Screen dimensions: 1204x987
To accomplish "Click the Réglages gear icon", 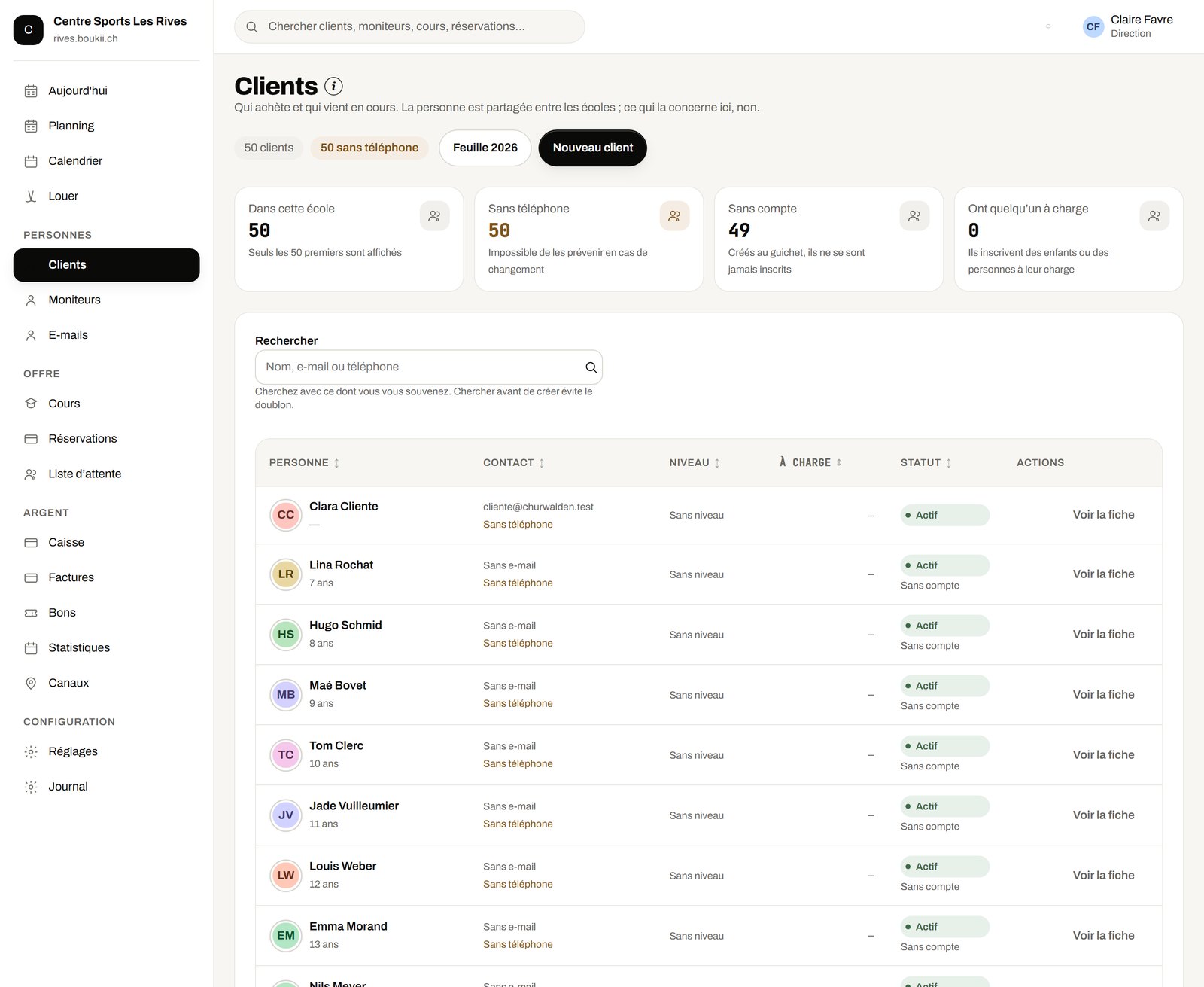I will pos(31,752).
